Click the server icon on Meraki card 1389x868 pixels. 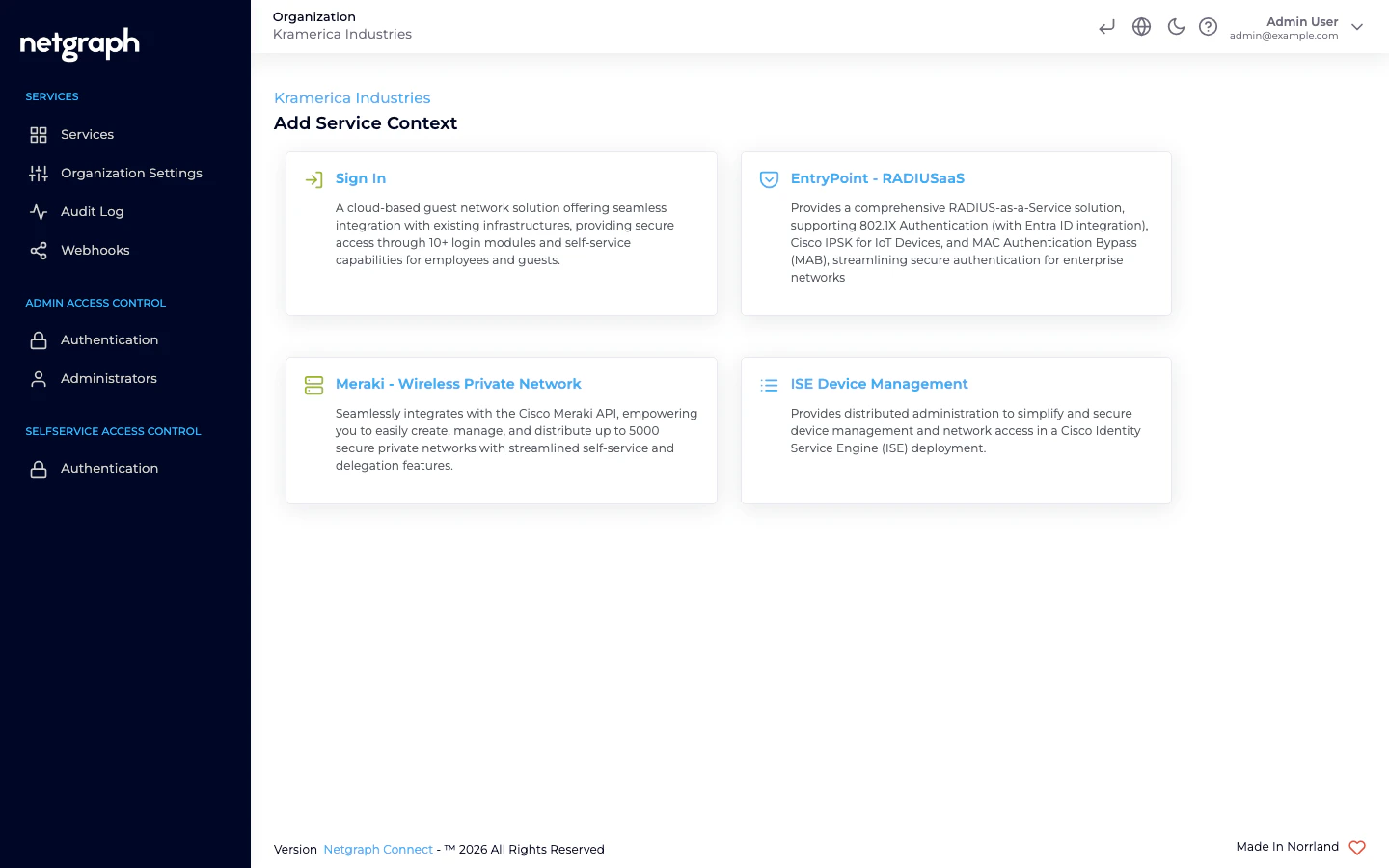point(313,385)
